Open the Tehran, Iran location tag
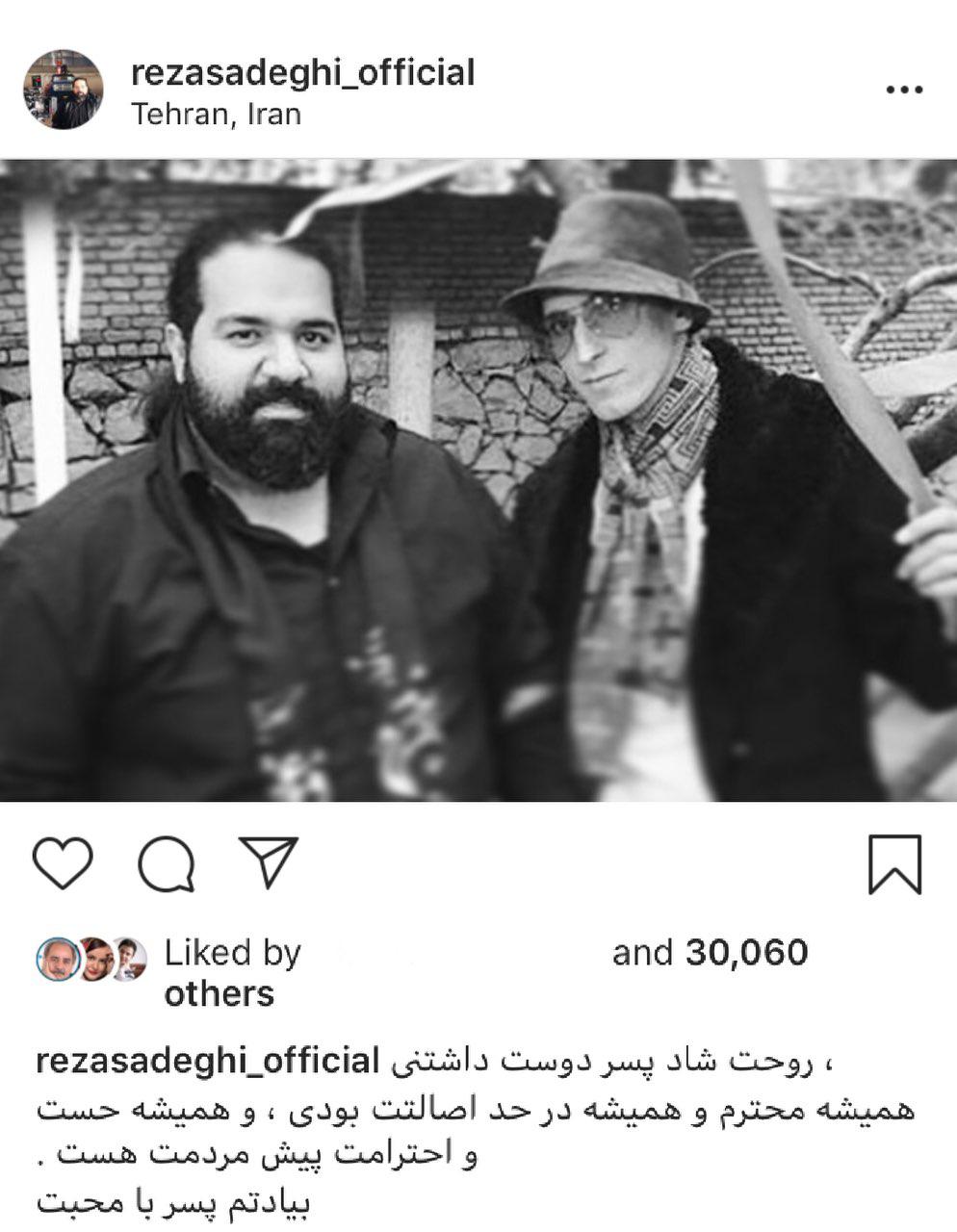This screenshot has width=957, height=1232. tap(217, 115)
